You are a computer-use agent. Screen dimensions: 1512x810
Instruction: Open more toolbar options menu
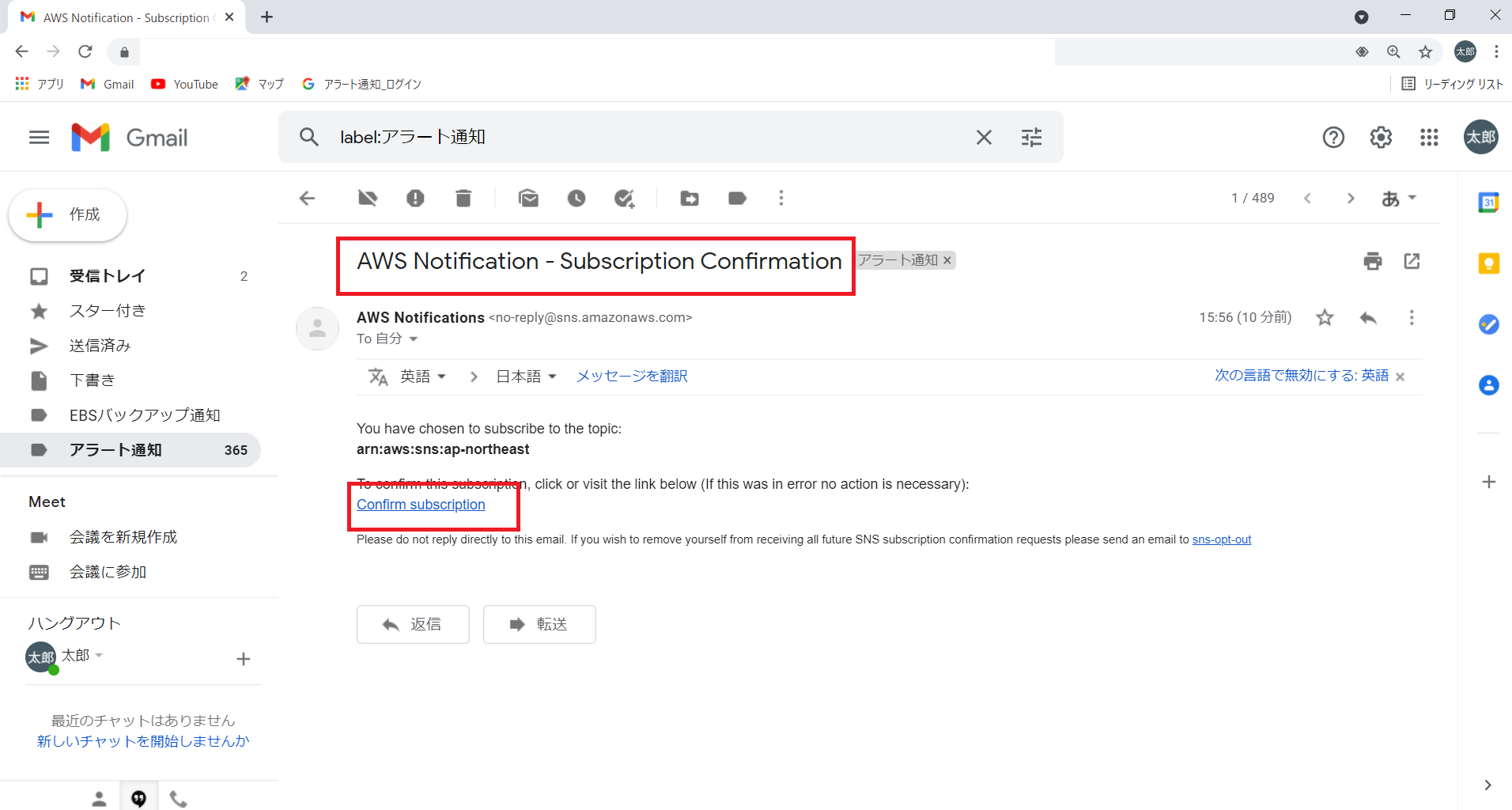[x=781, y=198]
